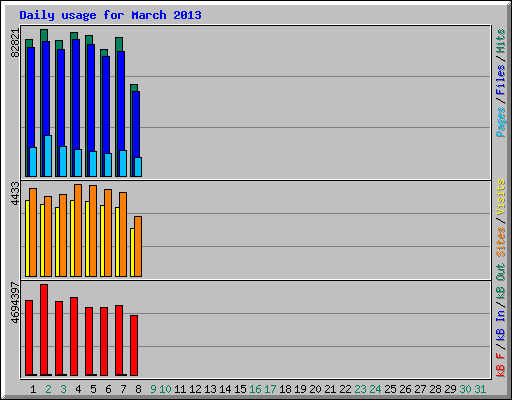The width and height of the screenshot is (512, 400).
Task: Click day 17 on the x-axis
Action: click(270, 389)
